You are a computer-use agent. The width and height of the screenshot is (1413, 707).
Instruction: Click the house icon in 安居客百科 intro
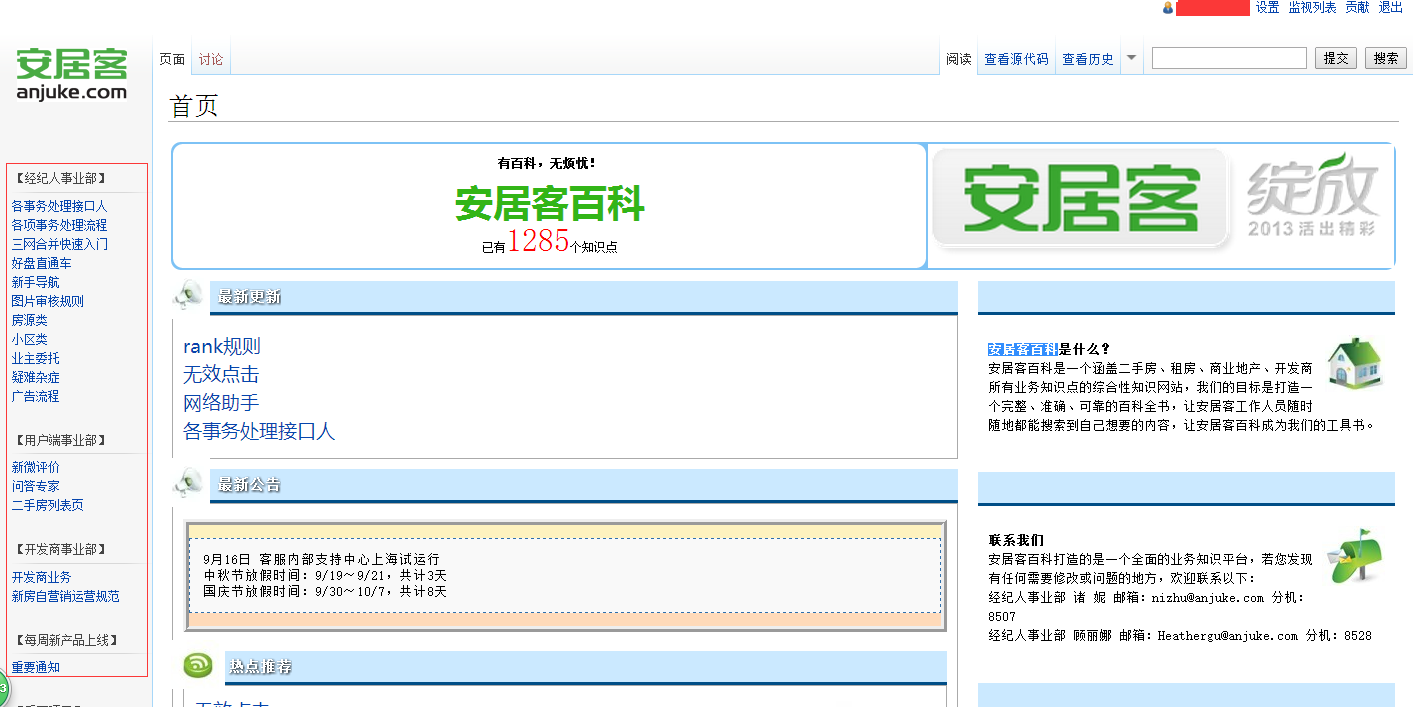[1354, 364]
